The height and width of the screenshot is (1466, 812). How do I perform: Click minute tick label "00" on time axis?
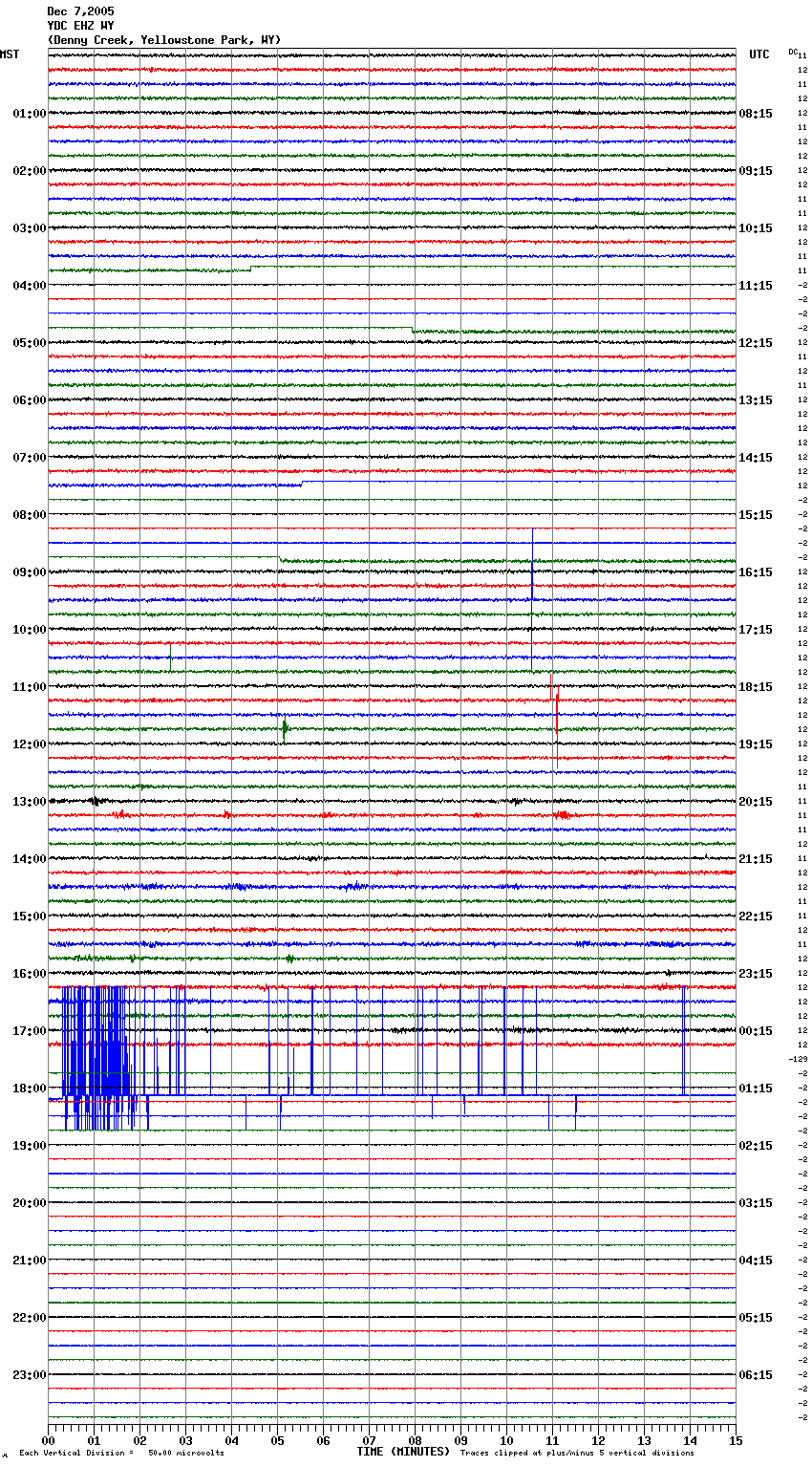click(48, 1440)
